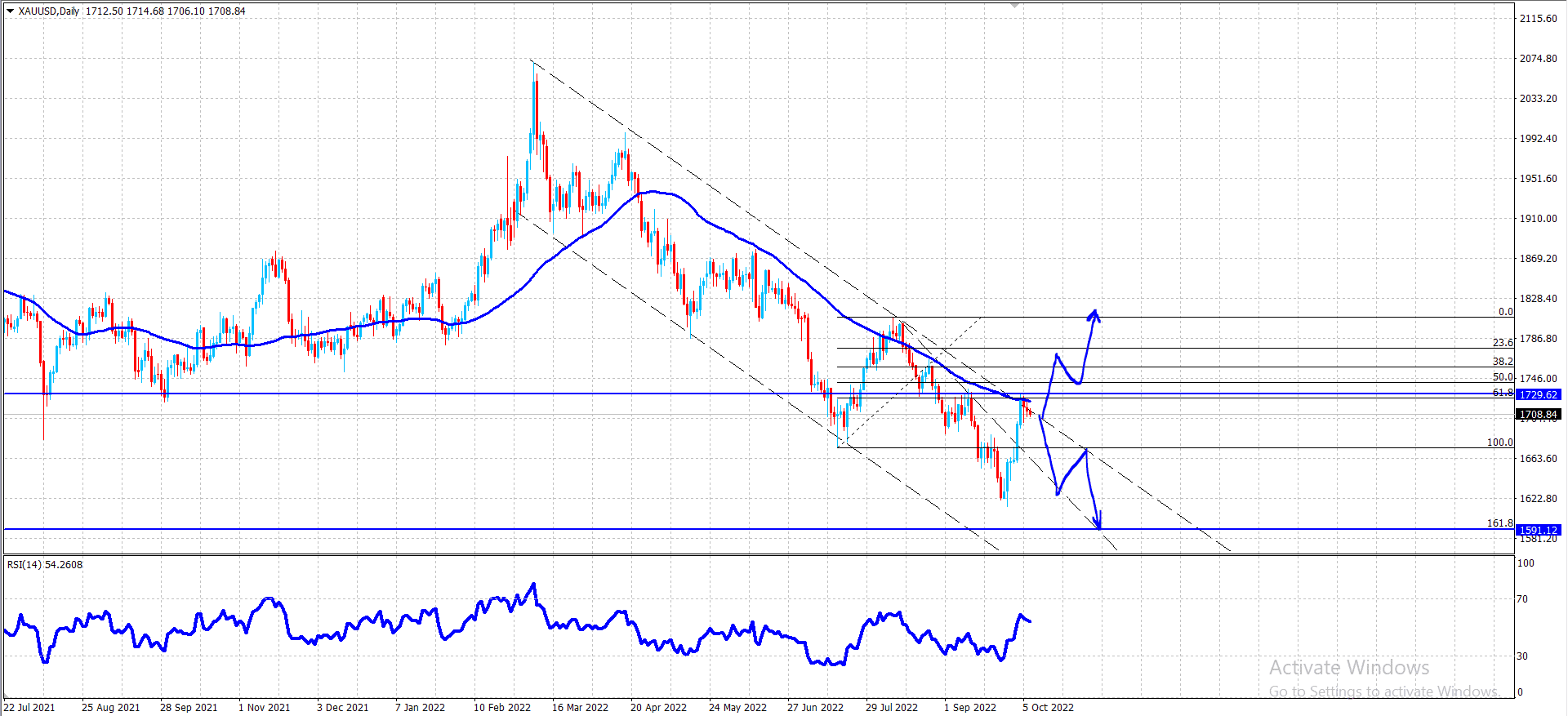Click the current price label 1708.84
The width and height of the screenshot is (1568, 716).
pyautogui.click(x=1539, y=415)
